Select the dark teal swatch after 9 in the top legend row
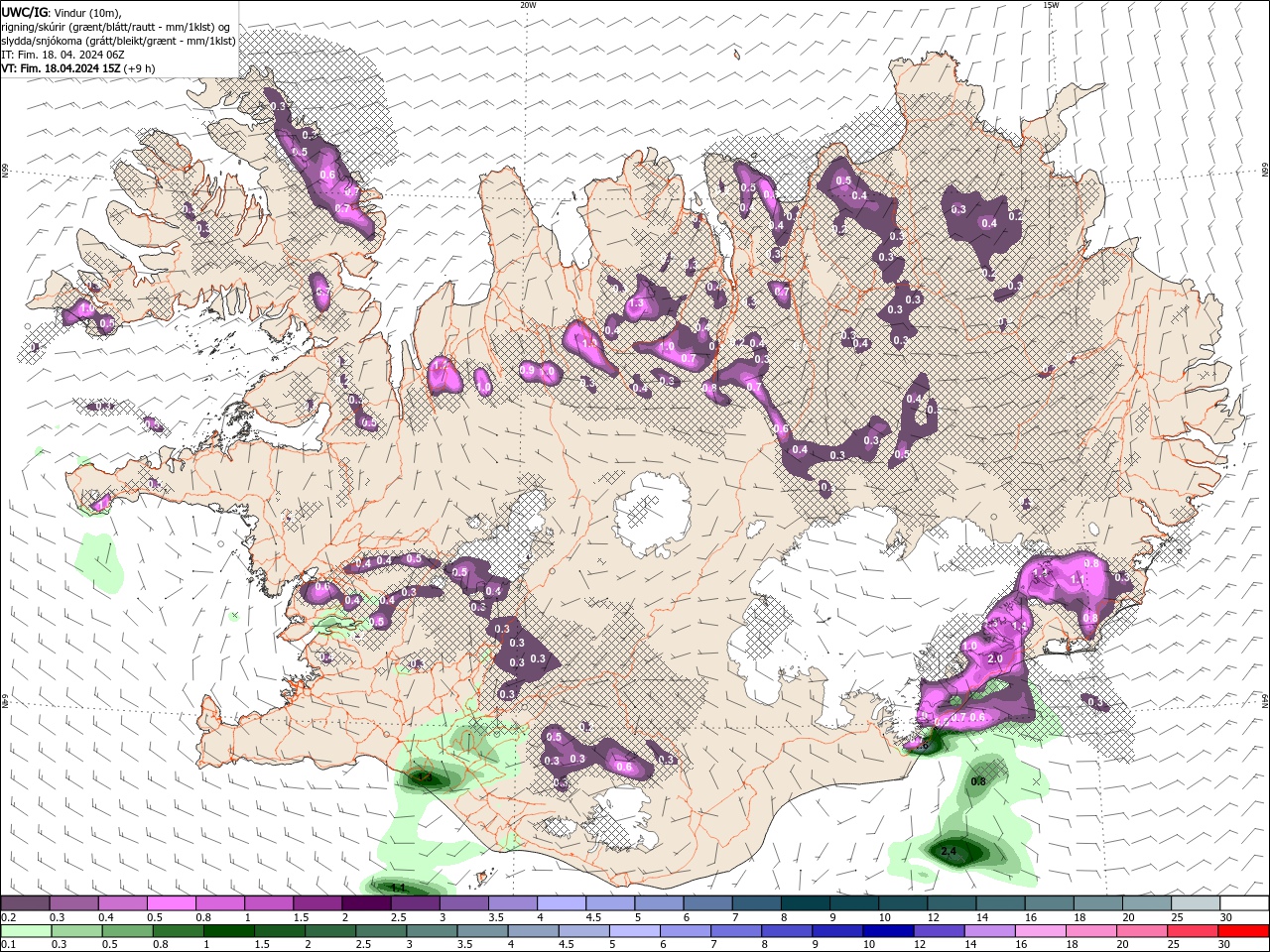Image resolution: width=1270 pixels, height=952 pixels. 852,903
